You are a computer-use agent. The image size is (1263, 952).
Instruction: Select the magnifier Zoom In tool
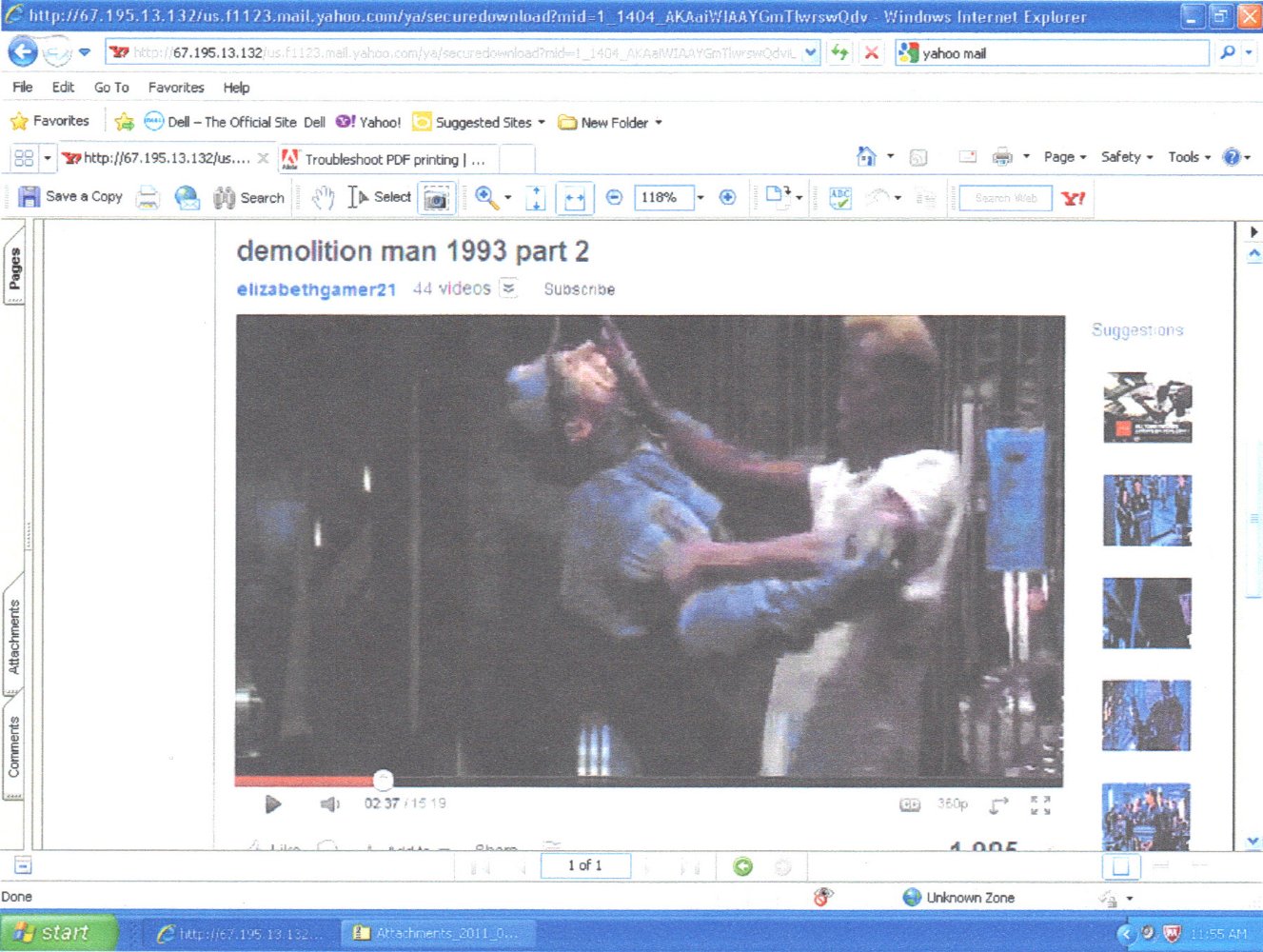pyautogui.click(x=486, y=197)
